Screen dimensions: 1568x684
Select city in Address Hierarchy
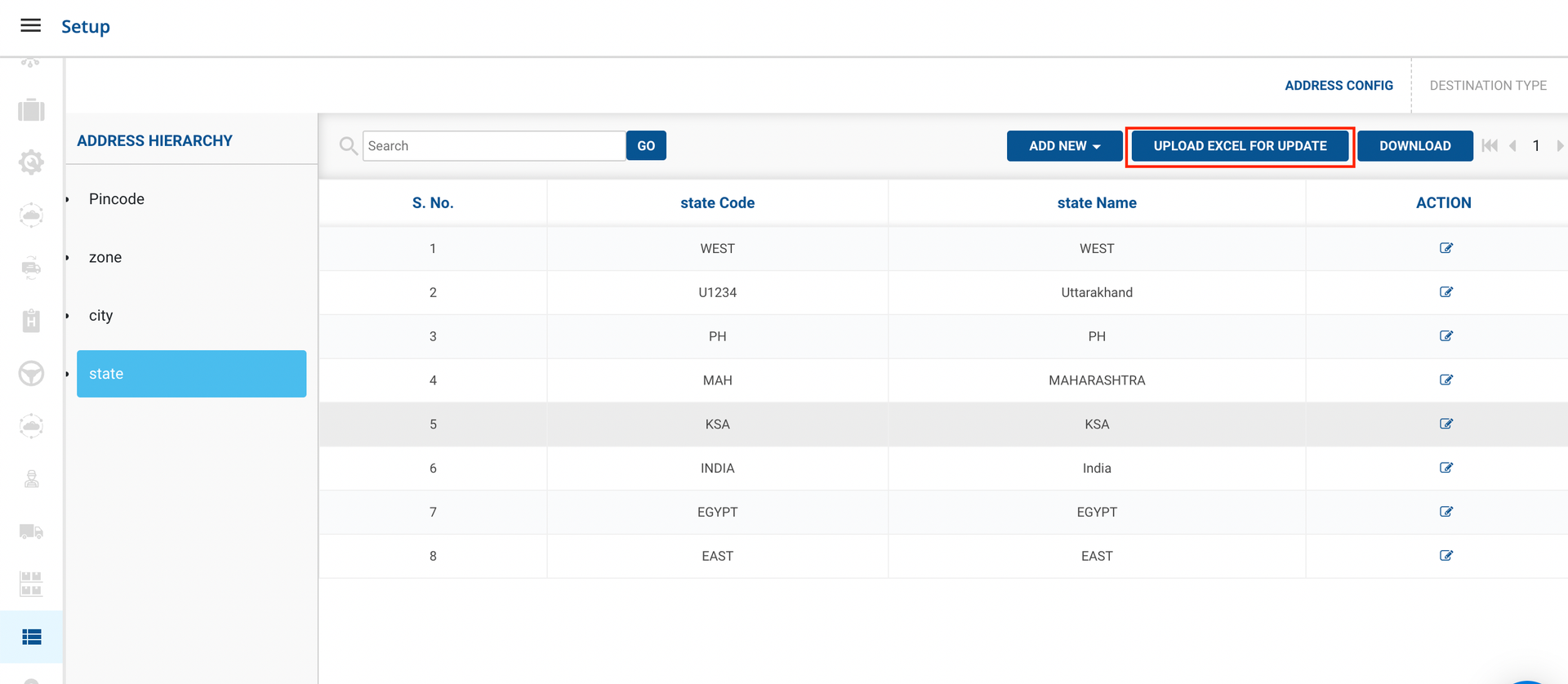(x=101, y=316)
